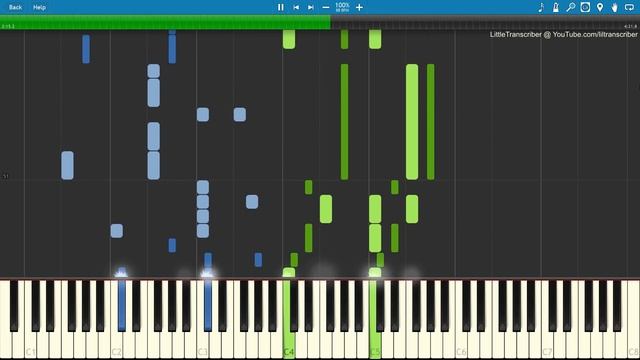Go back using the Back menu item

click(16, 7)
